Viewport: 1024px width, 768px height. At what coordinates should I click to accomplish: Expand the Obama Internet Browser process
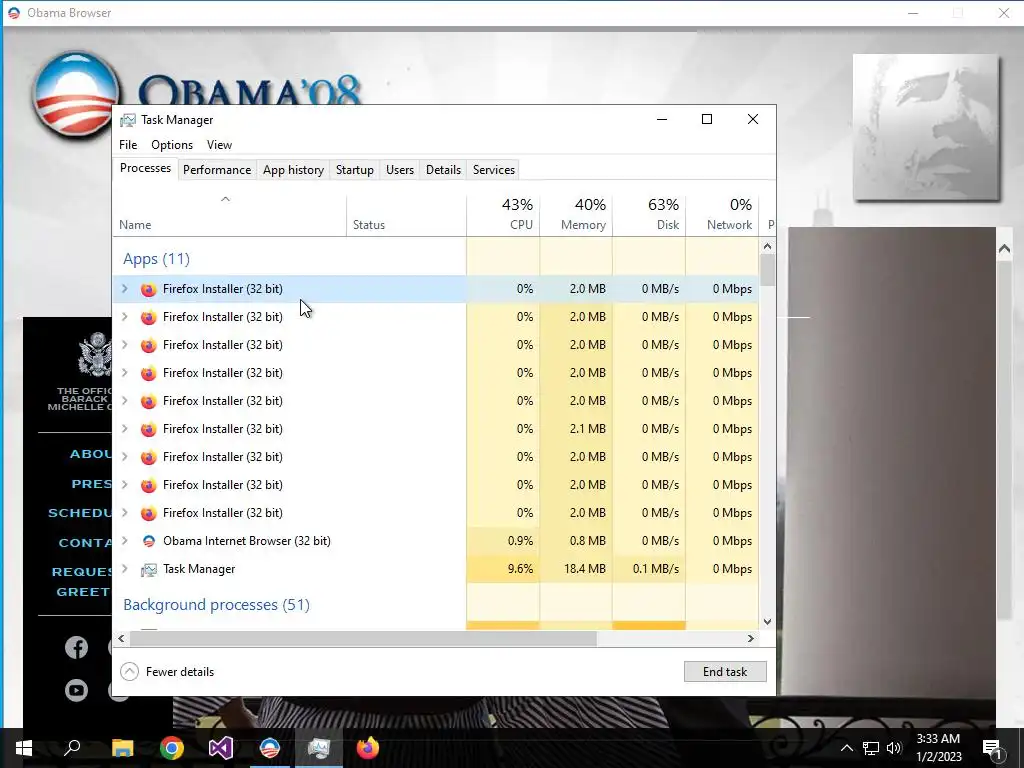[125, 541]
